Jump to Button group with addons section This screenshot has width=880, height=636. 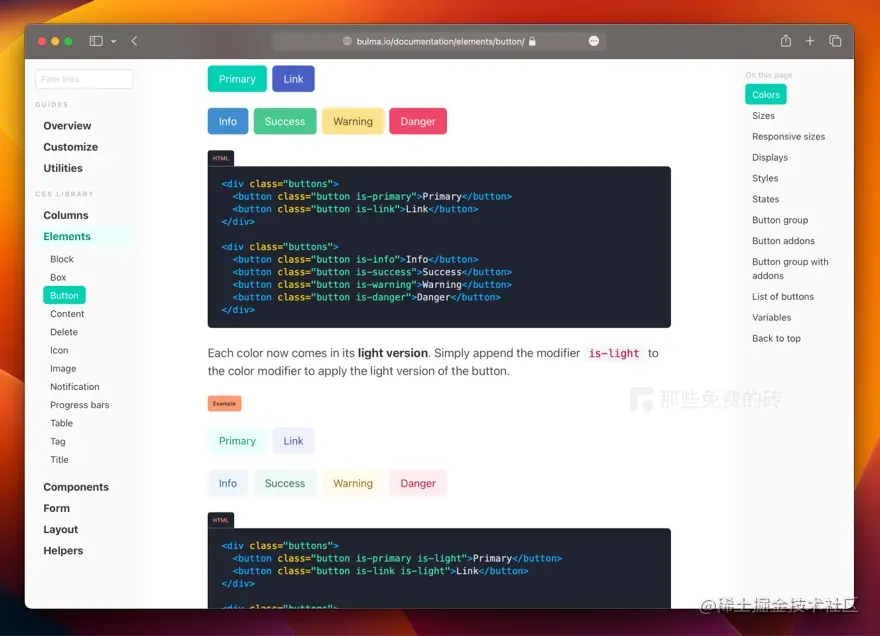coord(790,269)
